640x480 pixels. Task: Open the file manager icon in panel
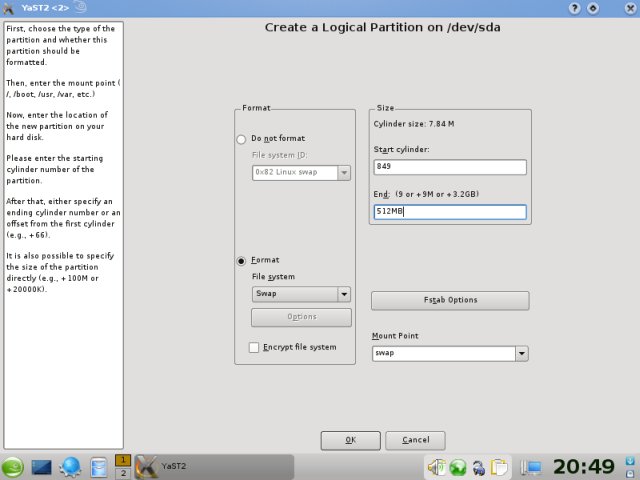pyautogui.click(x=98, y=467)
